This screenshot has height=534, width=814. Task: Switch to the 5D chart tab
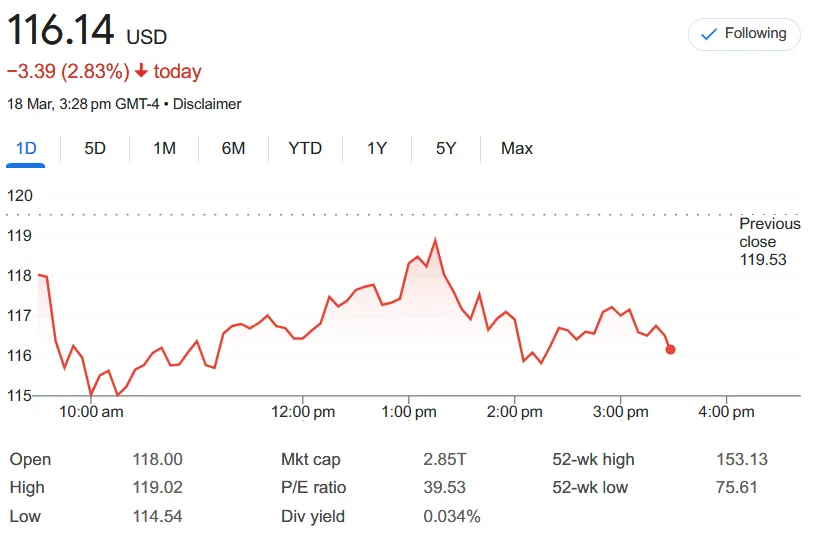[95, 148]
